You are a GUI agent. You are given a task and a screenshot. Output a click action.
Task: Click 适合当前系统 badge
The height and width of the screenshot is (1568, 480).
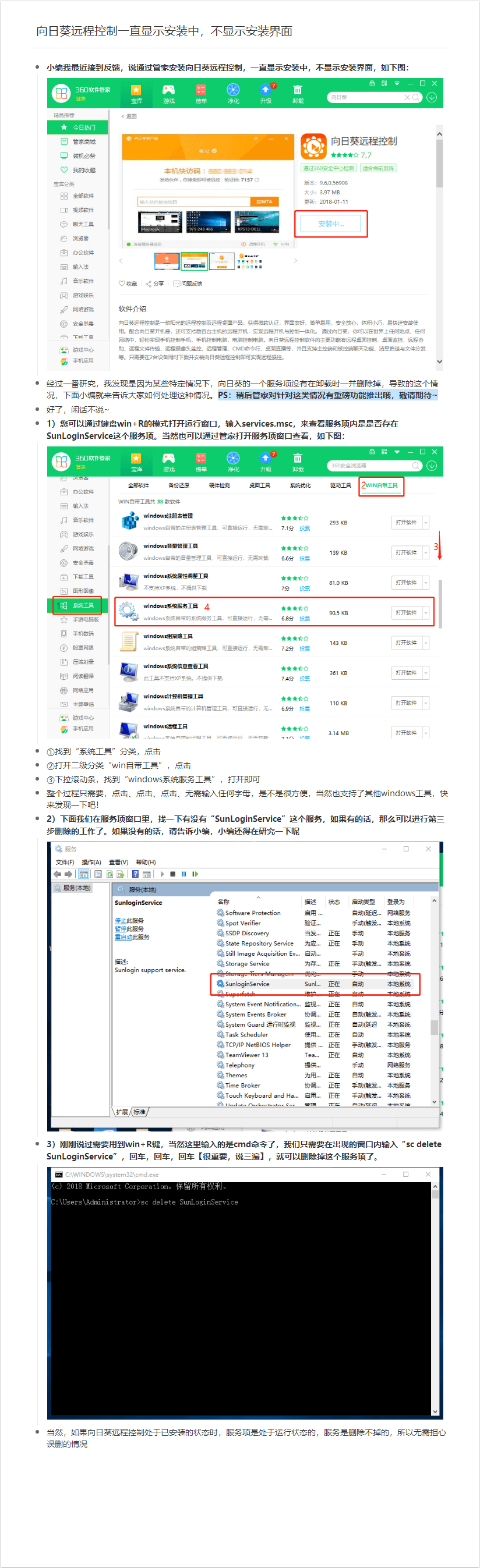click(378, 168)
